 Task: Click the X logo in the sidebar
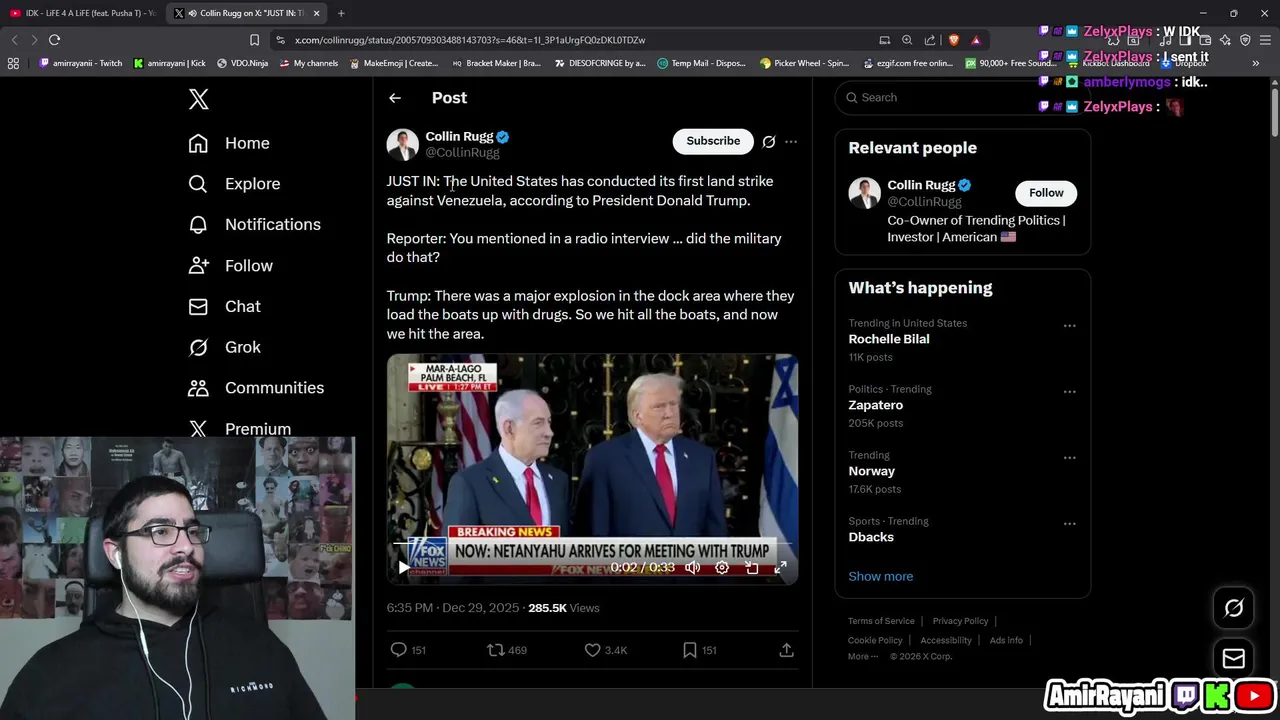tap(198, 99)
